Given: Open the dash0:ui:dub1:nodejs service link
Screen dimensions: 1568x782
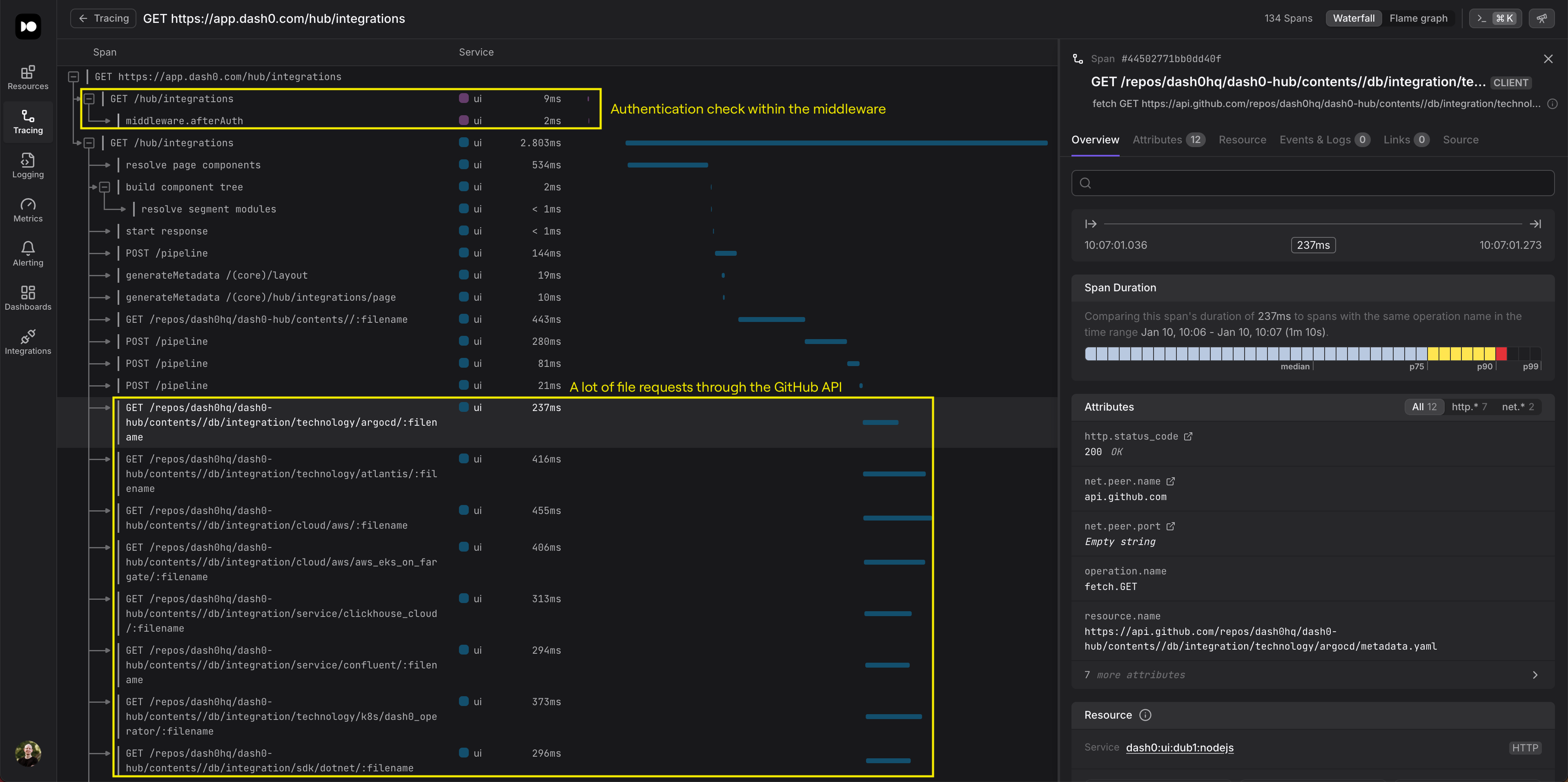Looking at the screenshot, I should click(x=1180, y=748).
